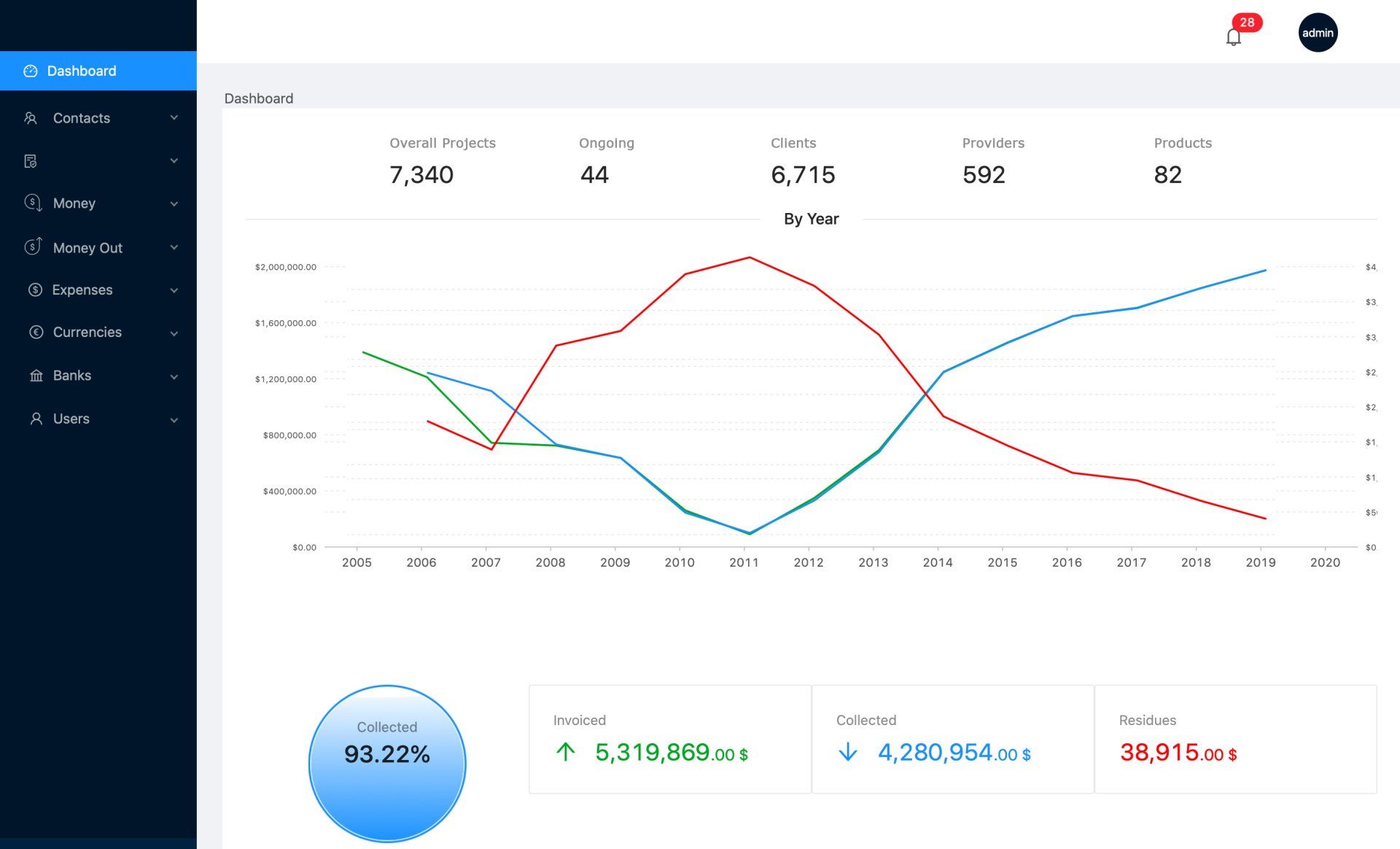
Task: Expand the Contacts submenu chevron
Action: click(174, 118)
